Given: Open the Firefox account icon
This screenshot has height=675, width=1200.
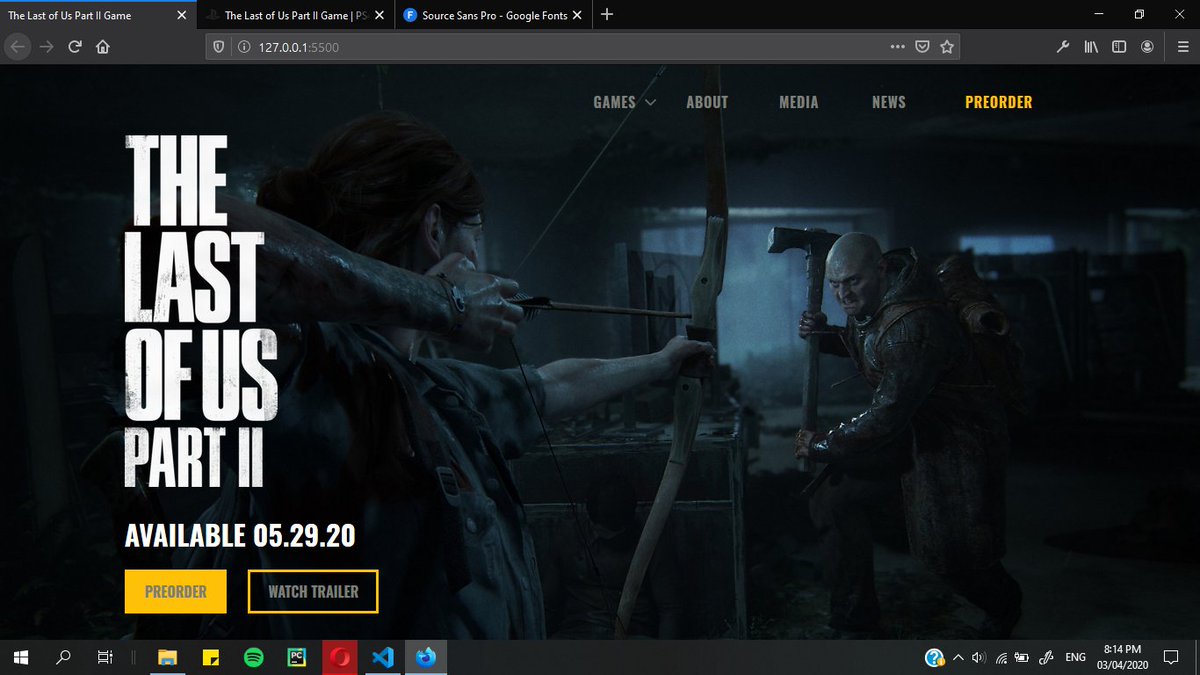Looking at the screenshot, I should coord(1148,47).
